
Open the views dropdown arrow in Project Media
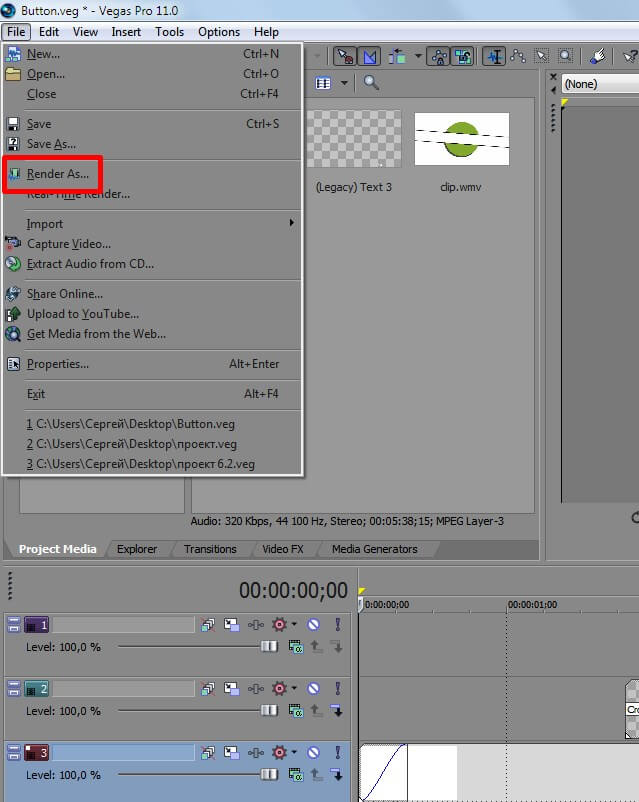click(344, 83)
